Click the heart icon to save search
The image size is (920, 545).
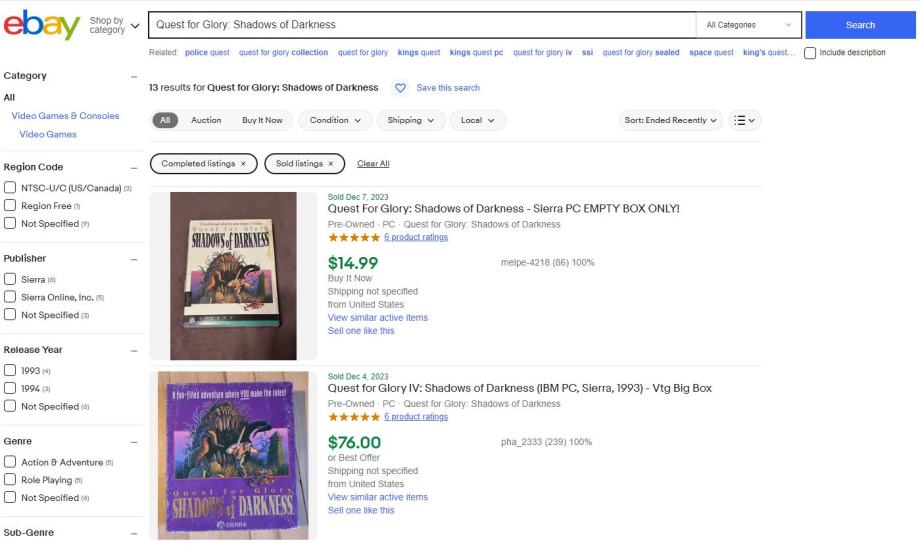400,88
